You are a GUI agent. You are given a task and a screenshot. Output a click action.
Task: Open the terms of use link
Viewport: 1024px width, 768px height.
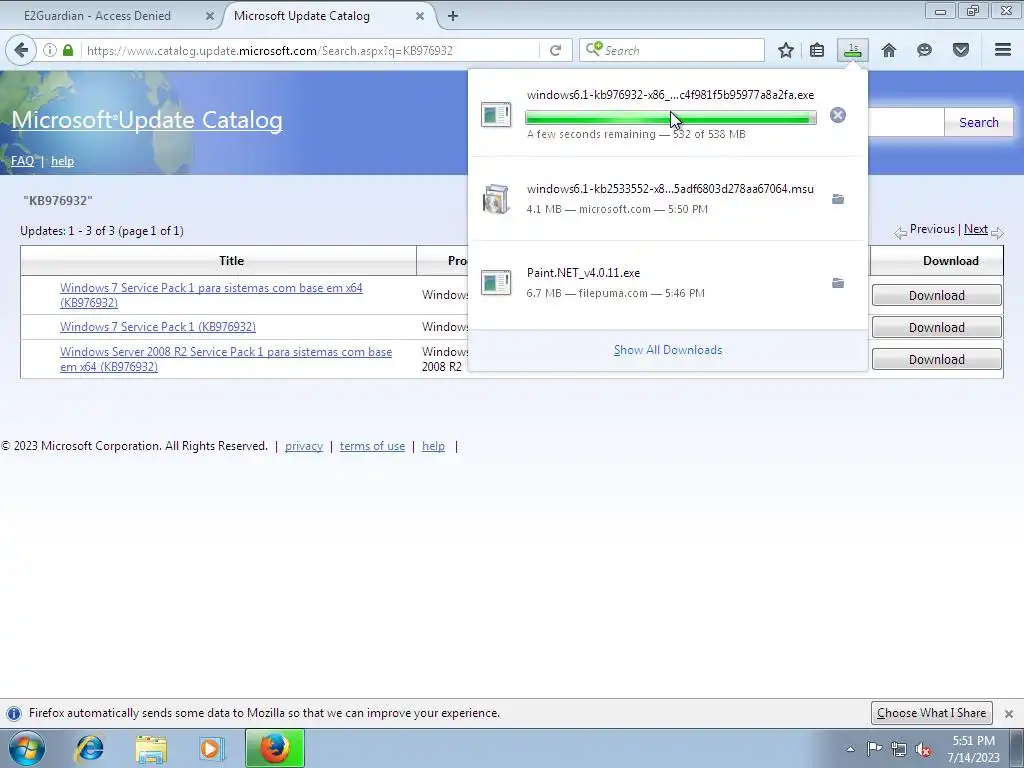pos(372,446)
